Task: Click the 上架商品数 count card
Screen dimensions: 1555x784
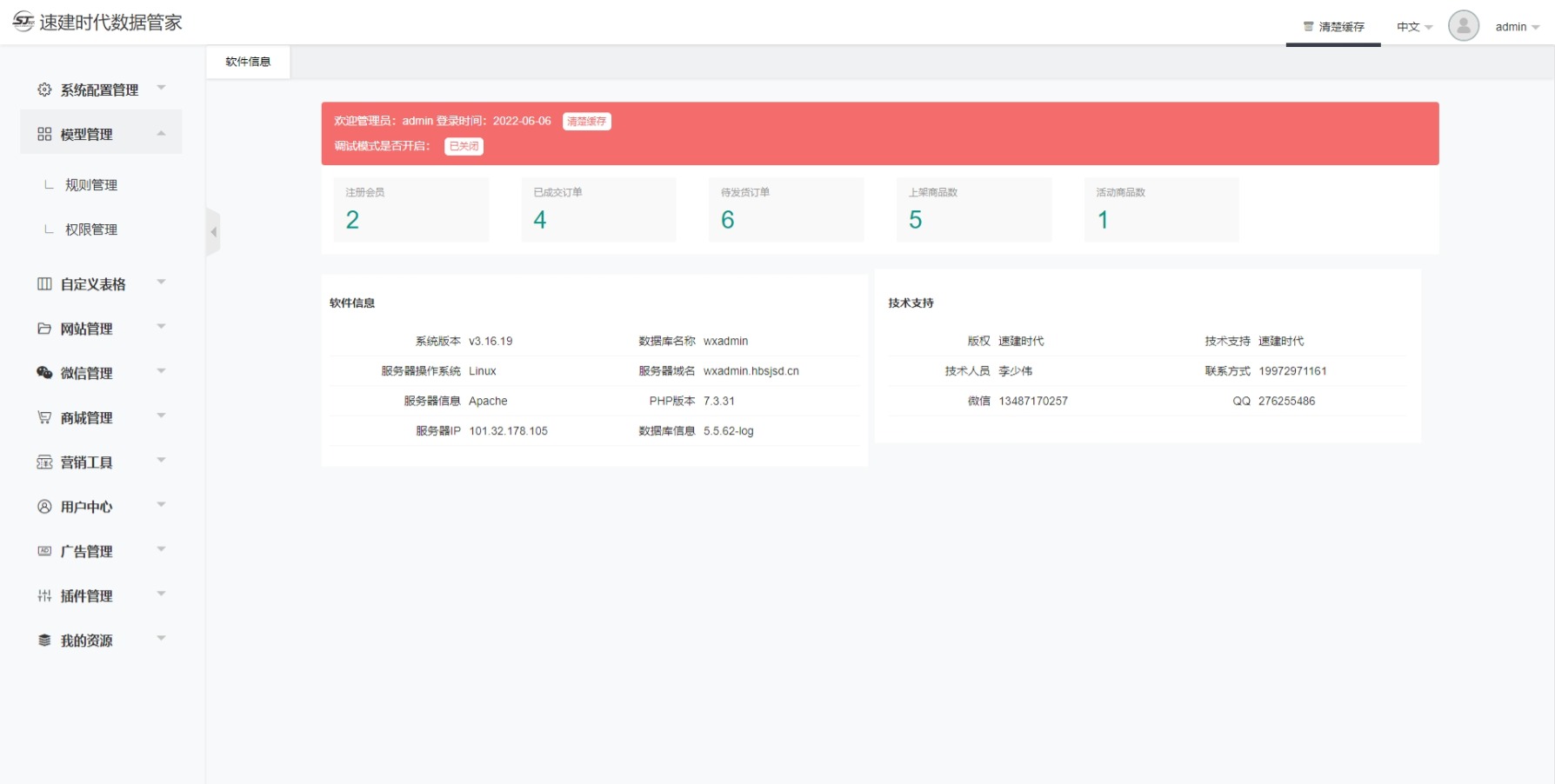Action: (x=974, y=209)
